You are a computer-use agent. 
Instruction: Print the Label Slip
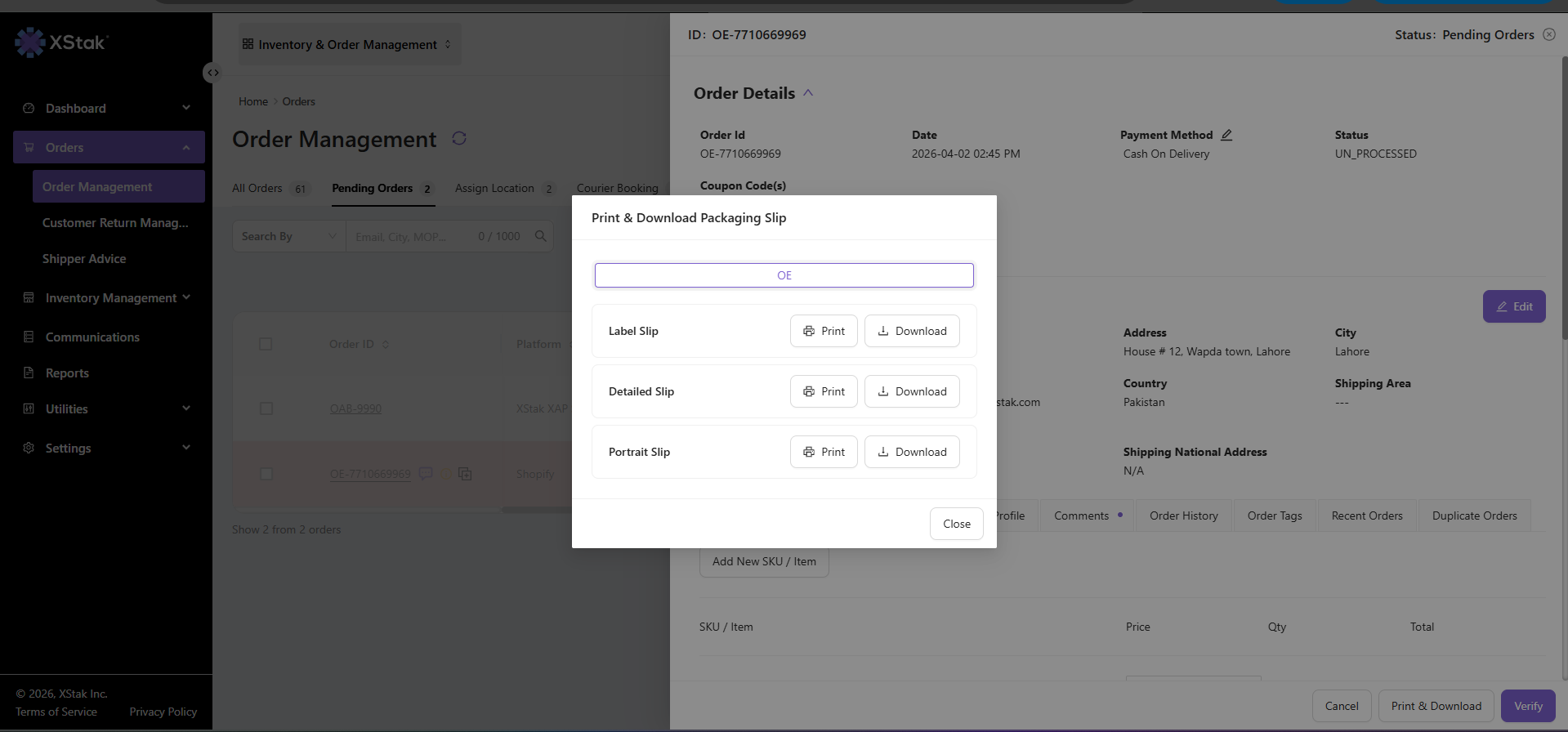tap(824, 331)
